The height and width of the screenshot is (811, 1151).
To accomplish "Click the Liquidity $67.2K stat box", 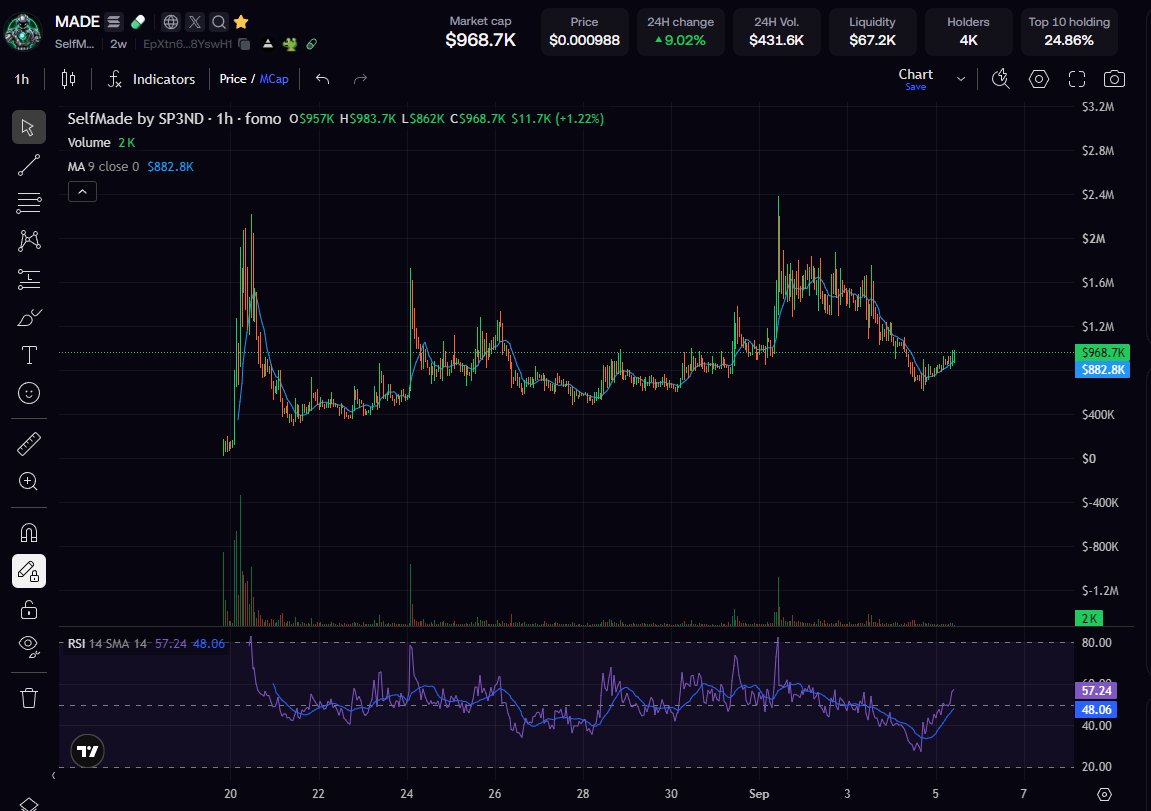I will click(x=872, y=32).
